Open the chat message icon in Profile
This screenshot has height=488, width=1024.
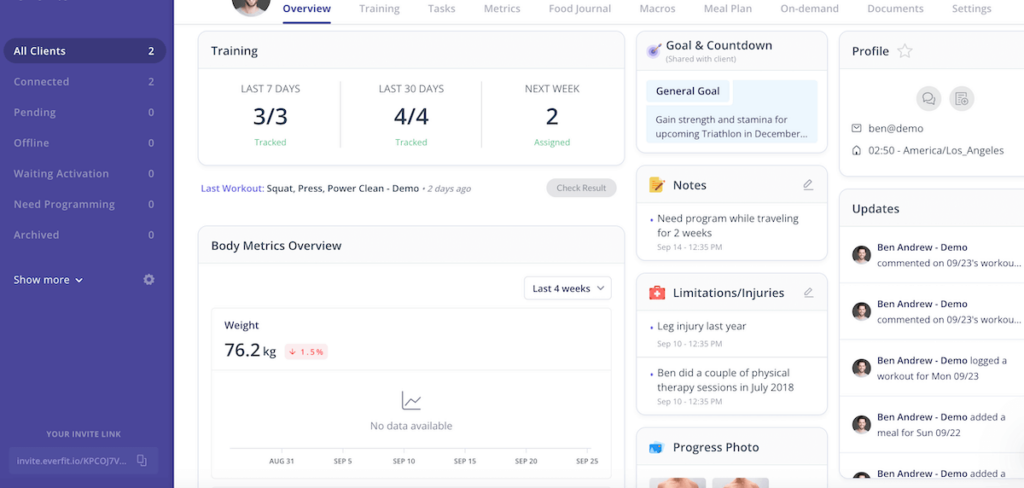[929, 99]
